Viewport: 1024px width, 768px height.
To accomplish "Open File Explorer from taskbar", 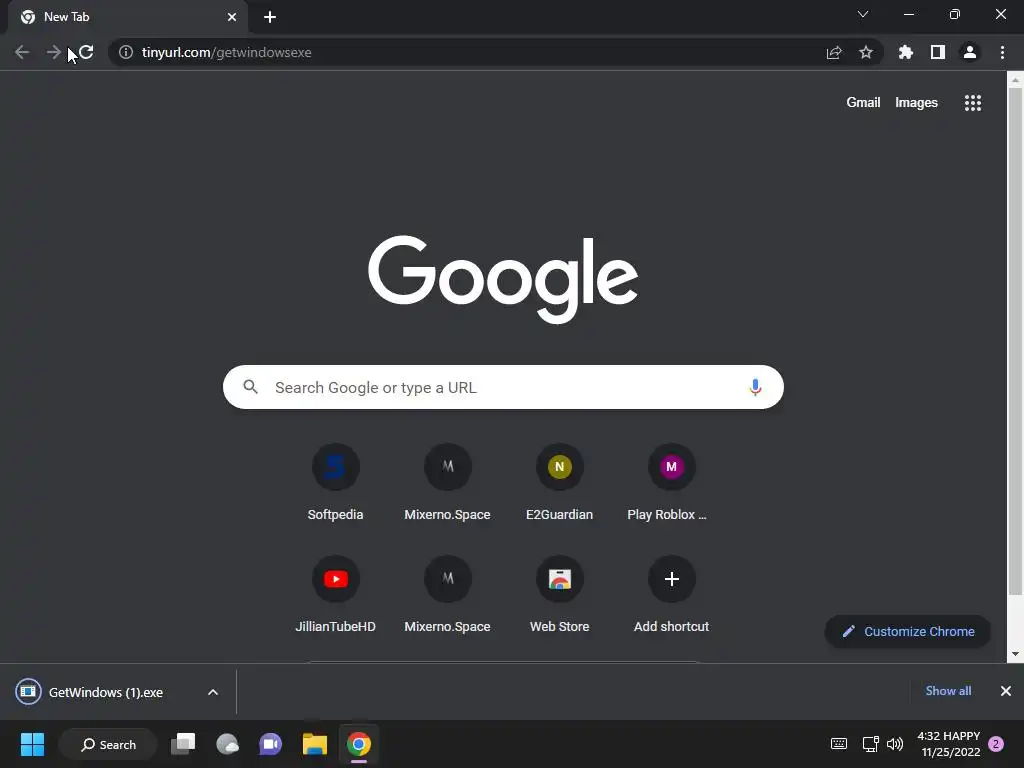I will click(x=314, y=744).
